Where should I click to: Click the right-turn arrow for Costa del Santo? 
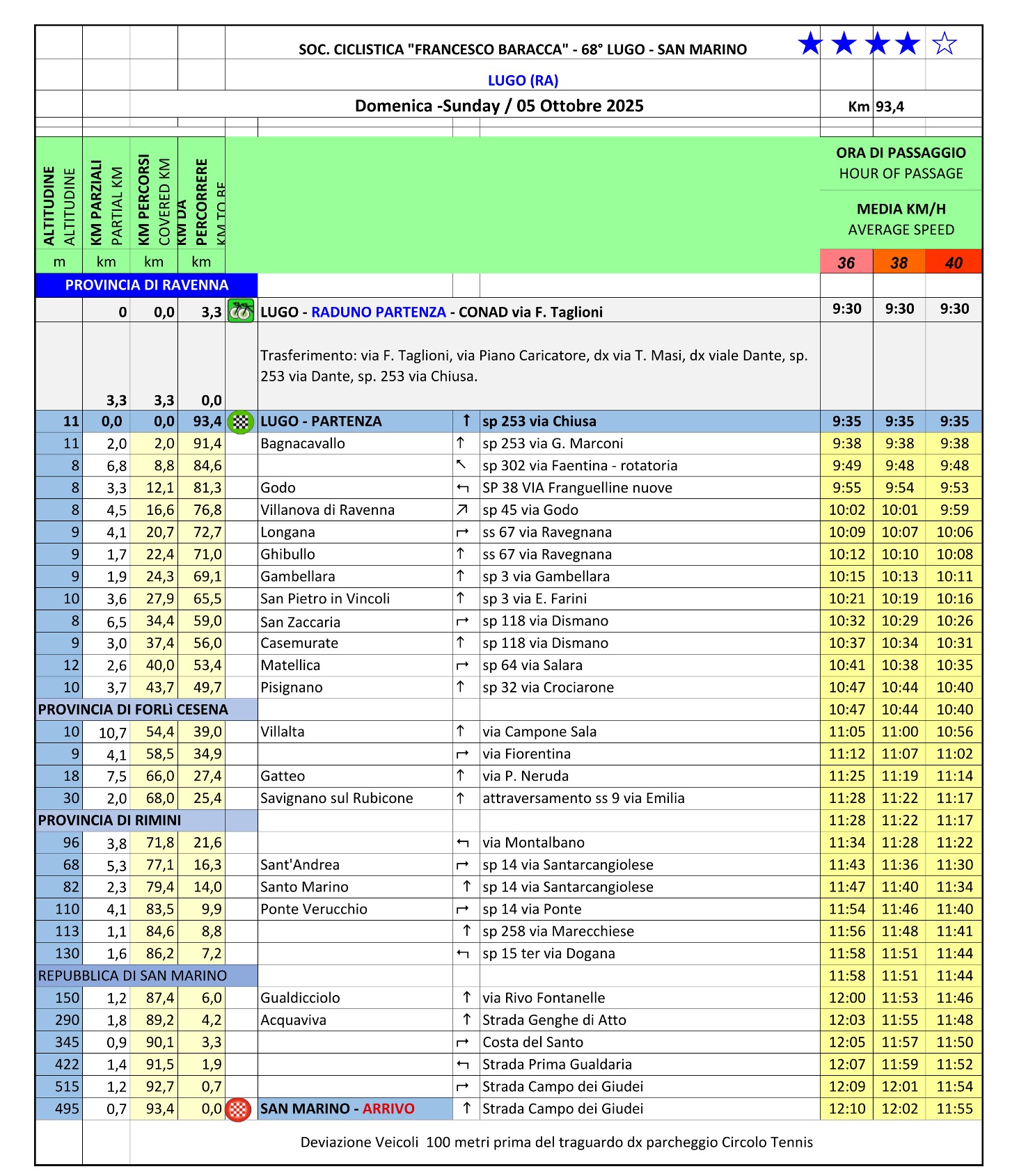tap(462, 1042)
